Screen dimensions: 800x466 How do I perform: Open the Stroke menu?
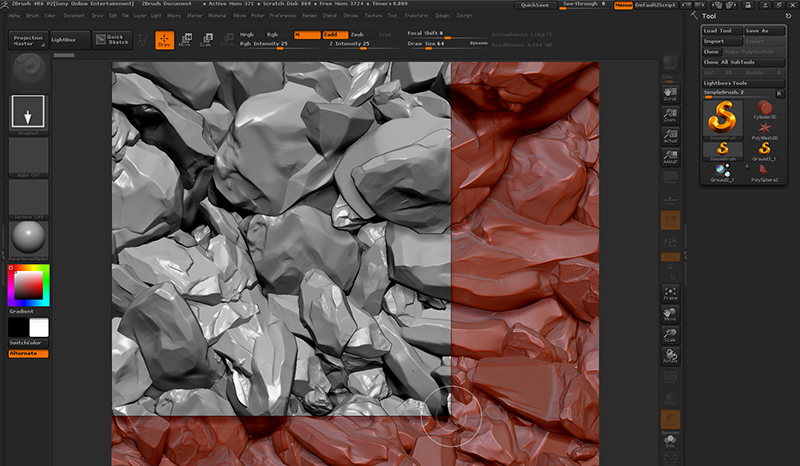coord(351,16)
